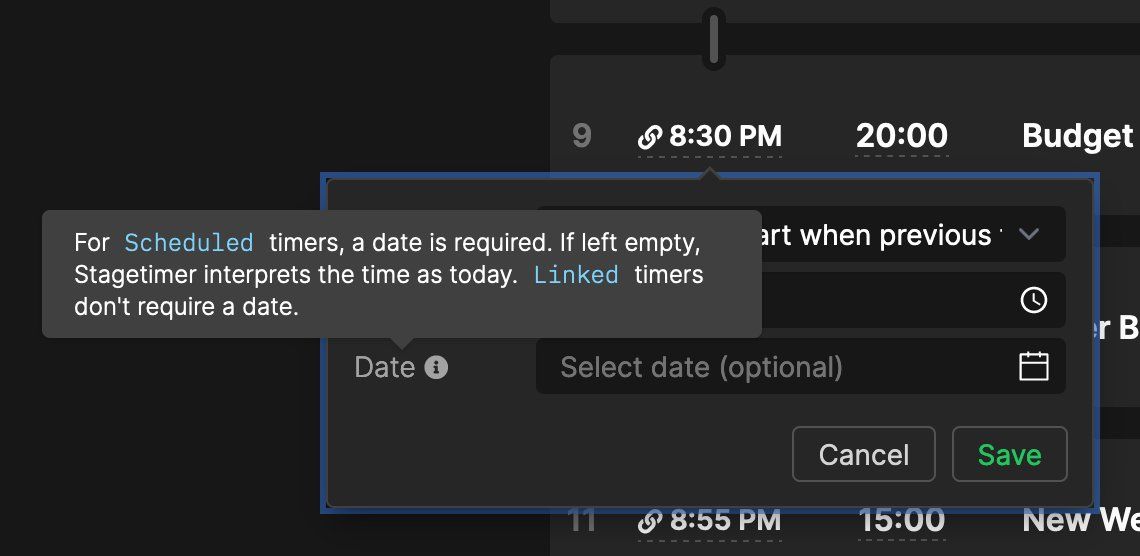Save the timer start settings
1140x556 pixels.
click(1009, 454)
